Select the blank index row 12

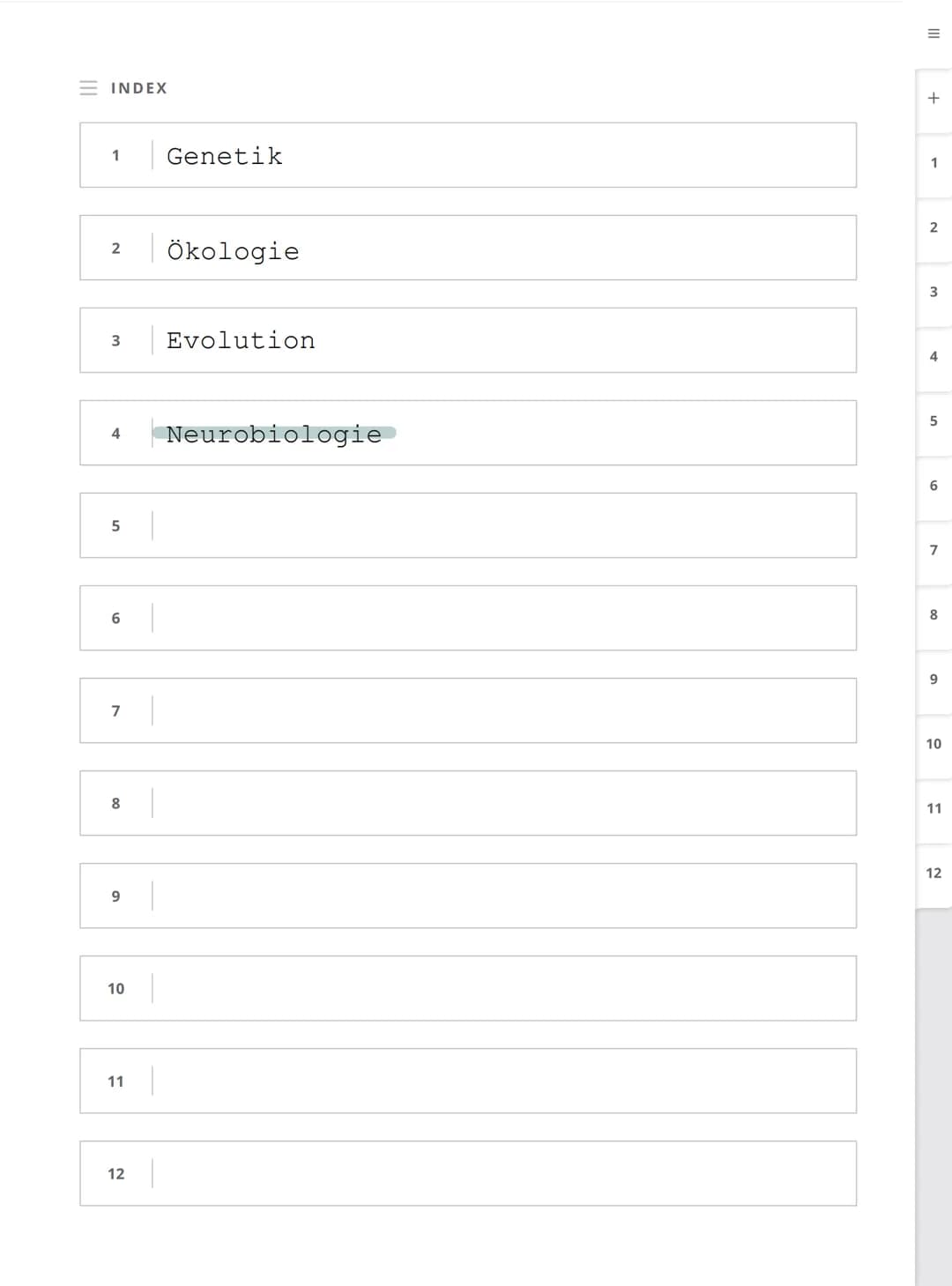(468, 1173)
